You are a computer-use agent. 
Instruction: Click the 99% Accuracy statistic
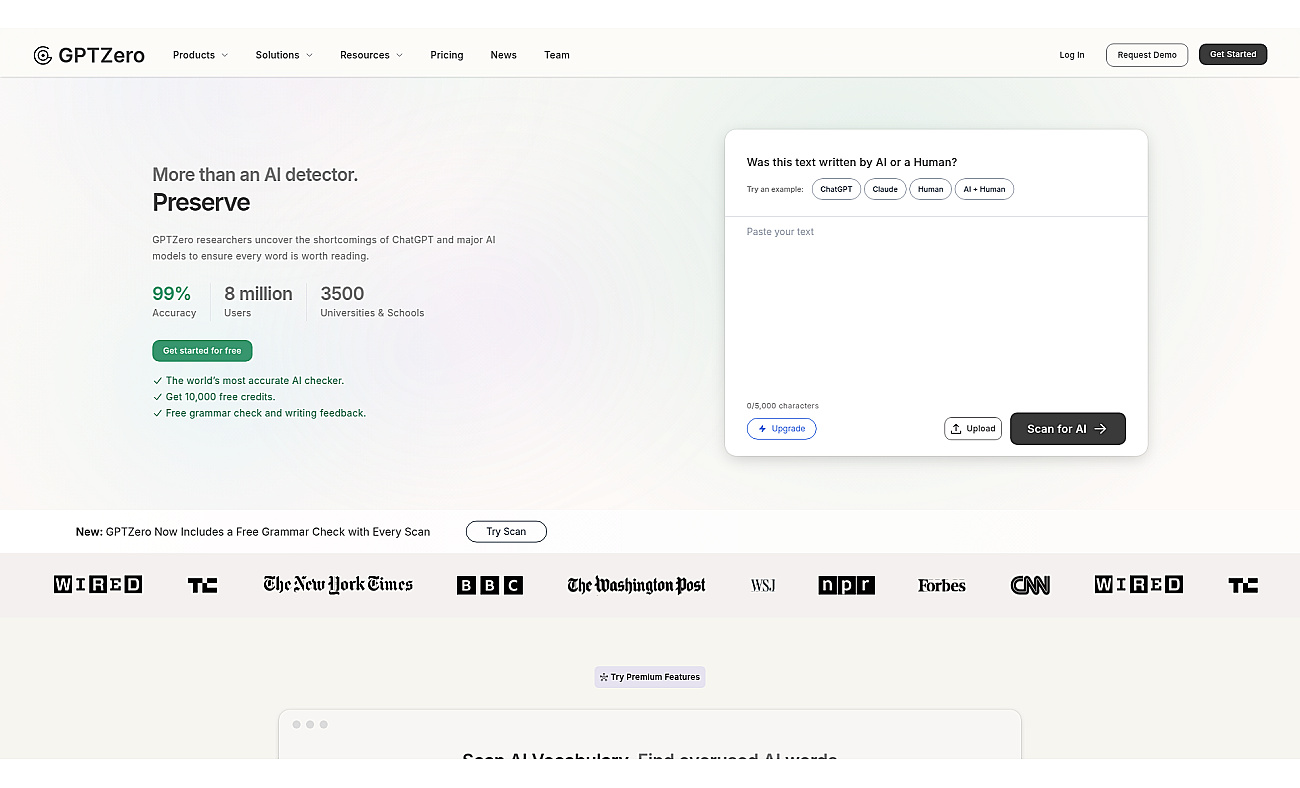tap(174, 301)
